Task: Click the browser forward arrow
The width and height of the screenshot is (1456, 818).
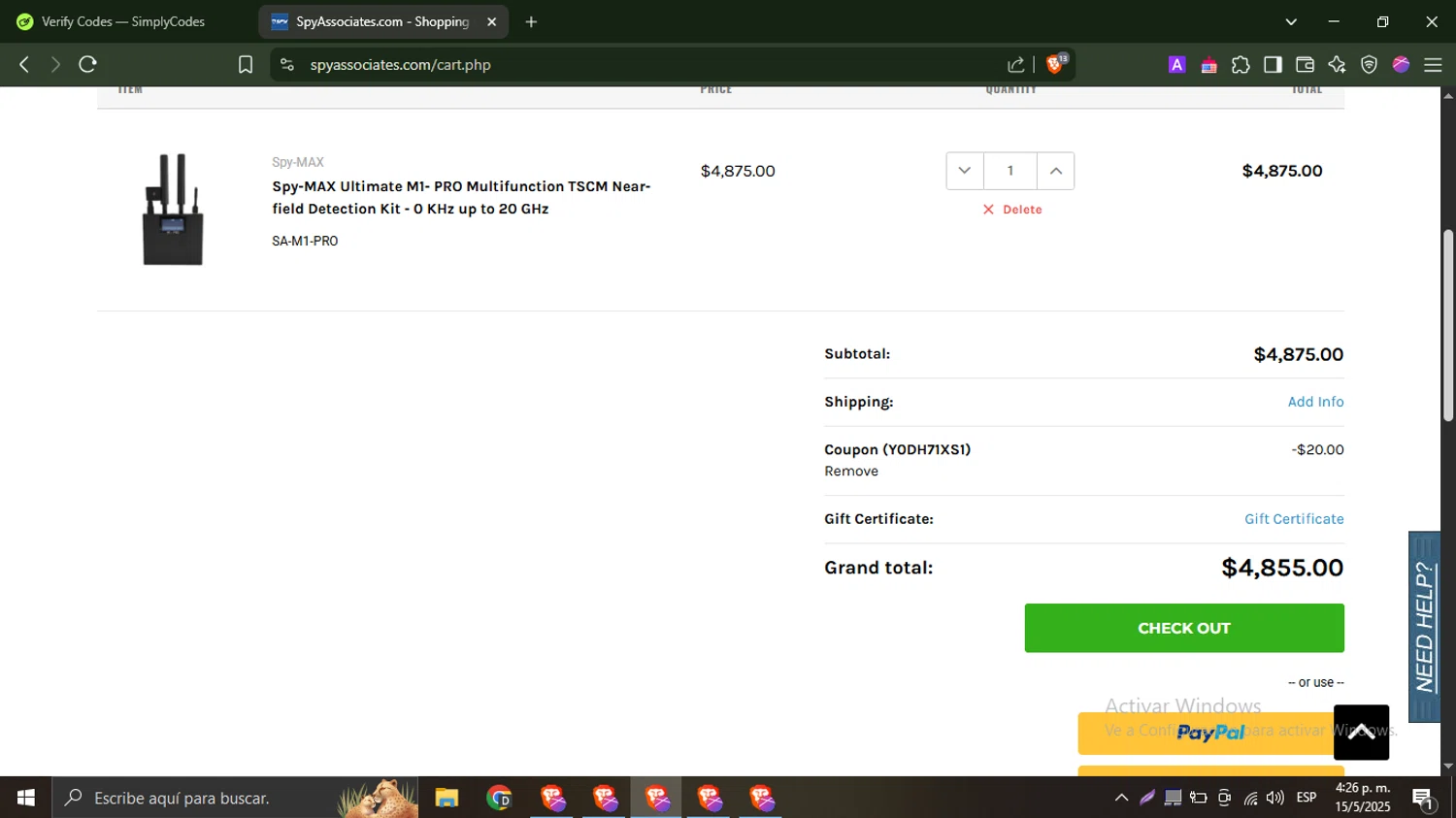Action: coord(55,64)
